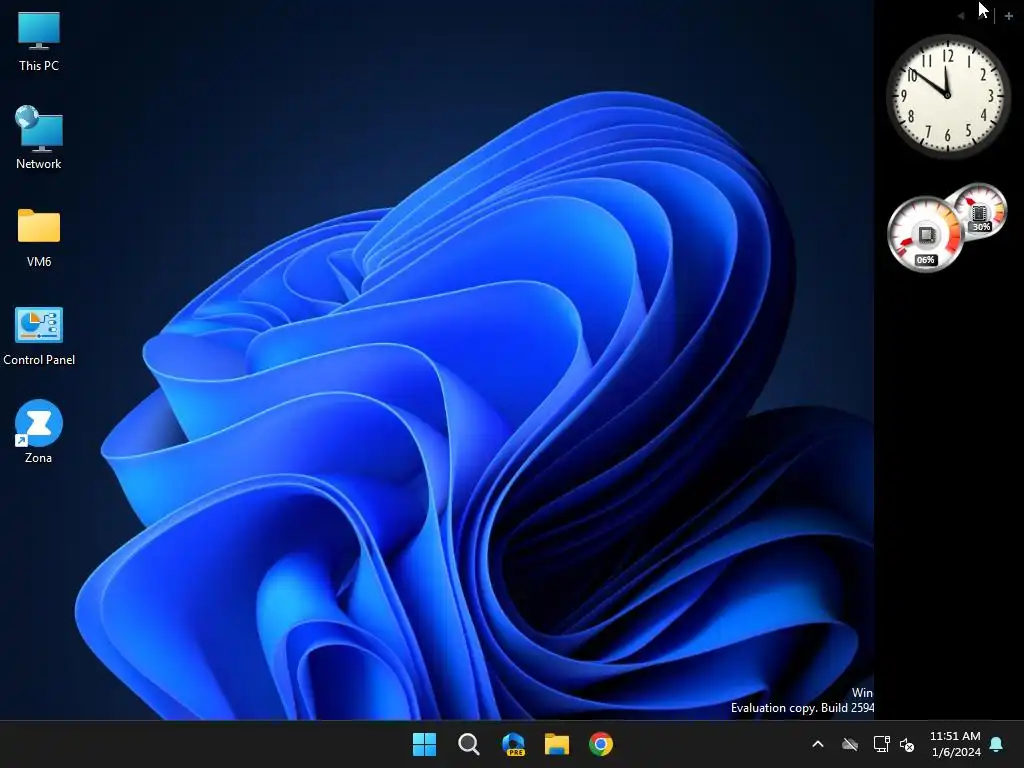Viewport: 1024px width, 768px height.
Task: Open the 11:51 AM date and time flyout
Action: click(x=955, y=744)
